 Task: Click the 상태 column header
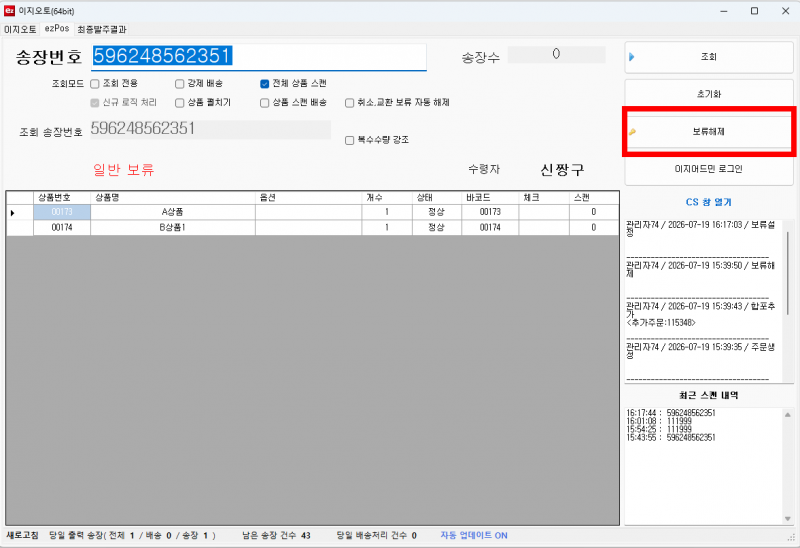click(437, 197)
